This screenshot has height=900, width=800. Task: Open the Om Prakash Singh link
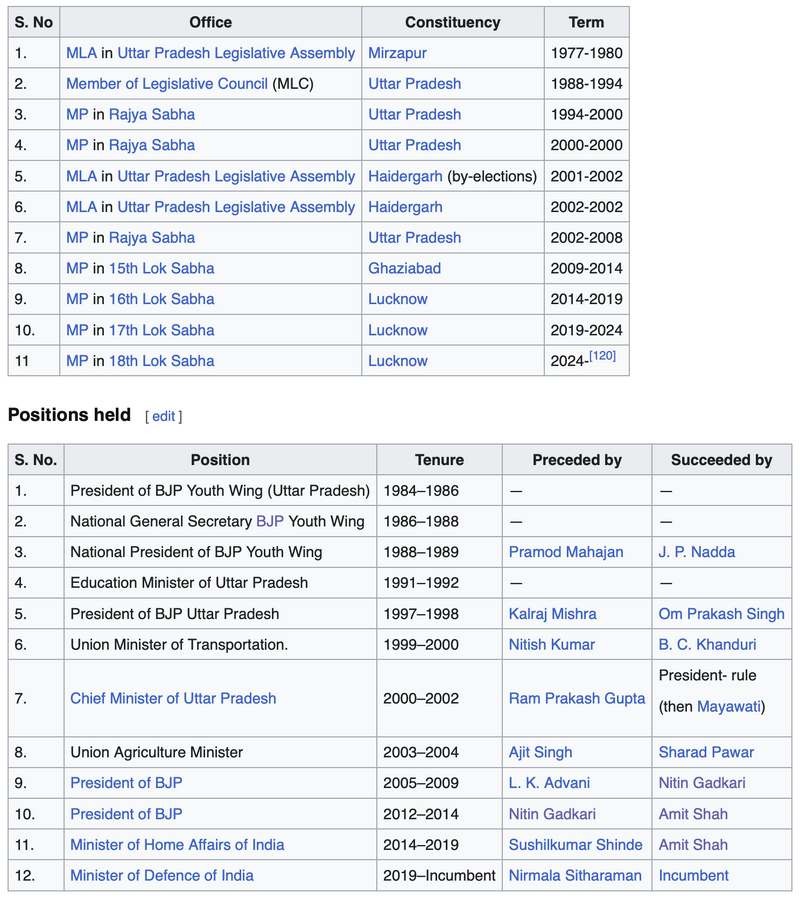(x=721, y=614)
